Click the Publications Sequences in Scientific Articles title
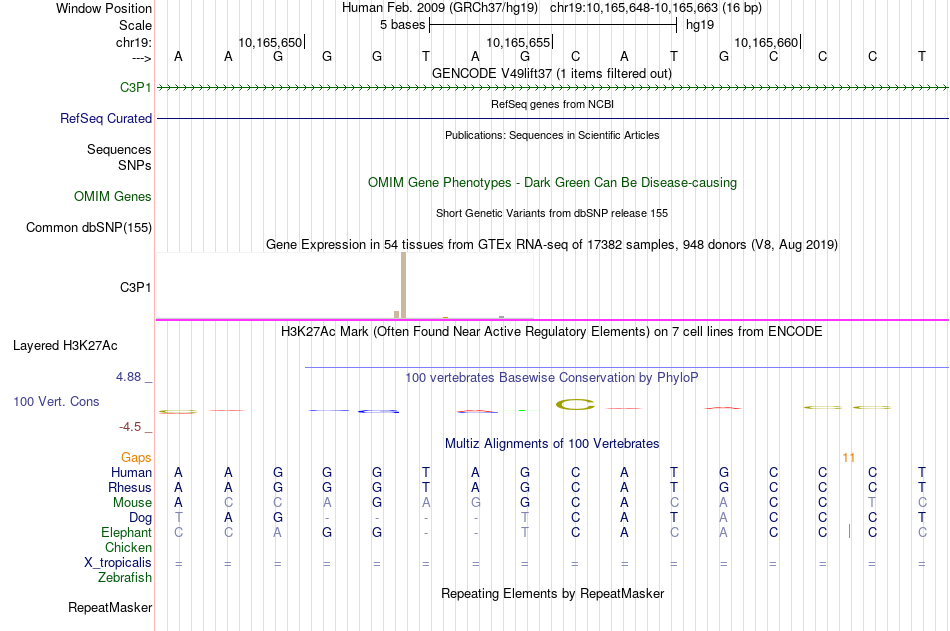The height and width of the screenshot is (631, 950). pos(552,135)
